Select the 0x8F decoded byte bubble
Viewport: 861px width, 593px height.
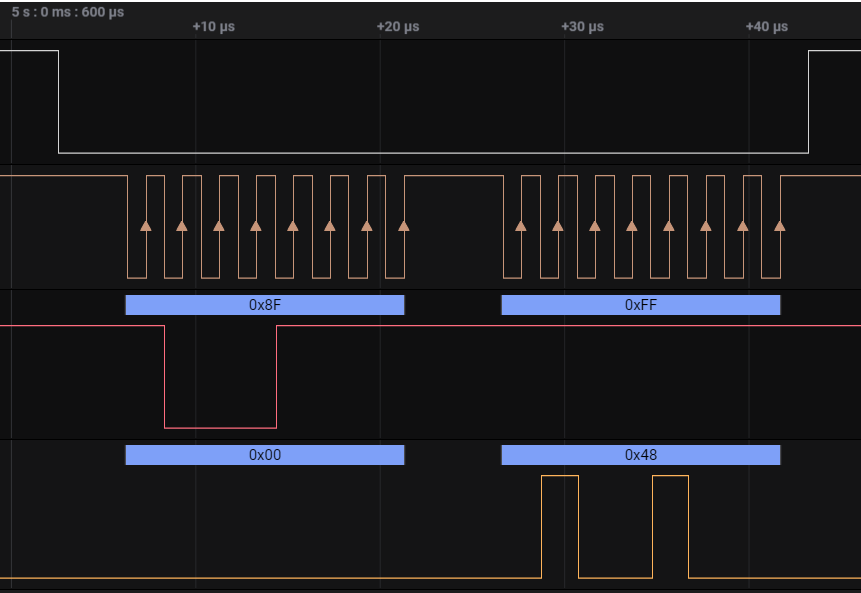pyautogui.click(x=265, y=305)
